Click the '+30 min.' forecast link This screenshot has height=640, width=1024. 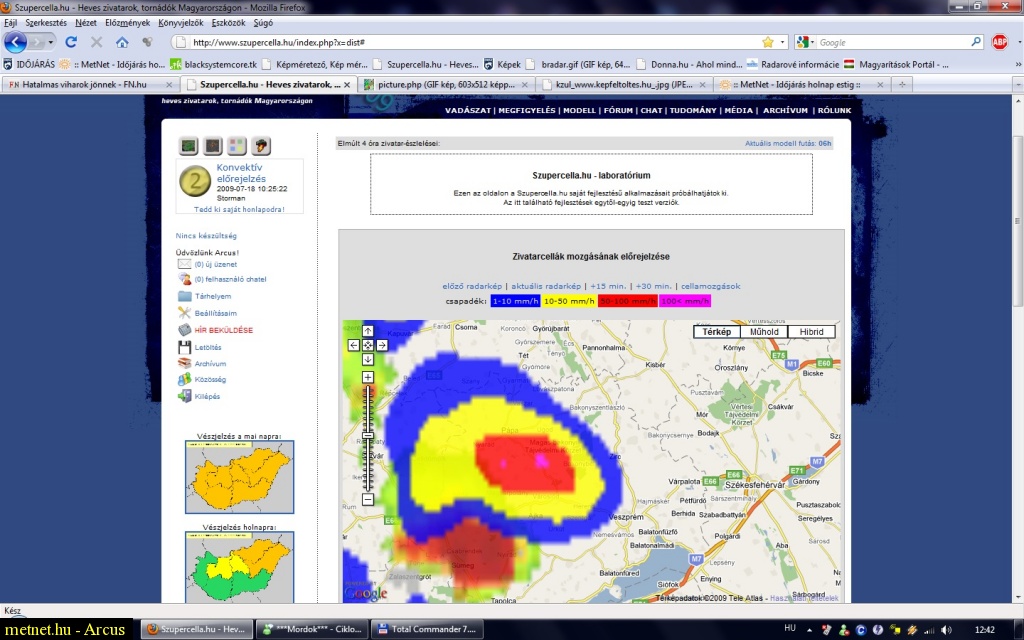coord(654,286)
